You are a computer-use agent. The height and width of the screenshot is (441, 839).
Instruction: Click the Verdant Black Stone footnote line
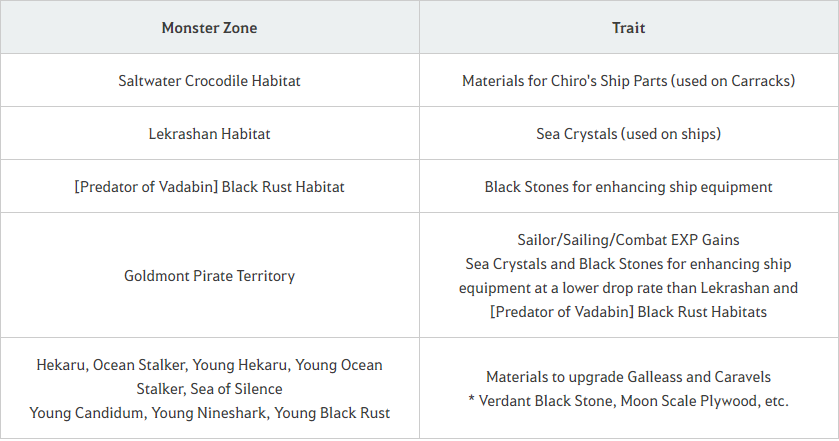tap(628, 401)
